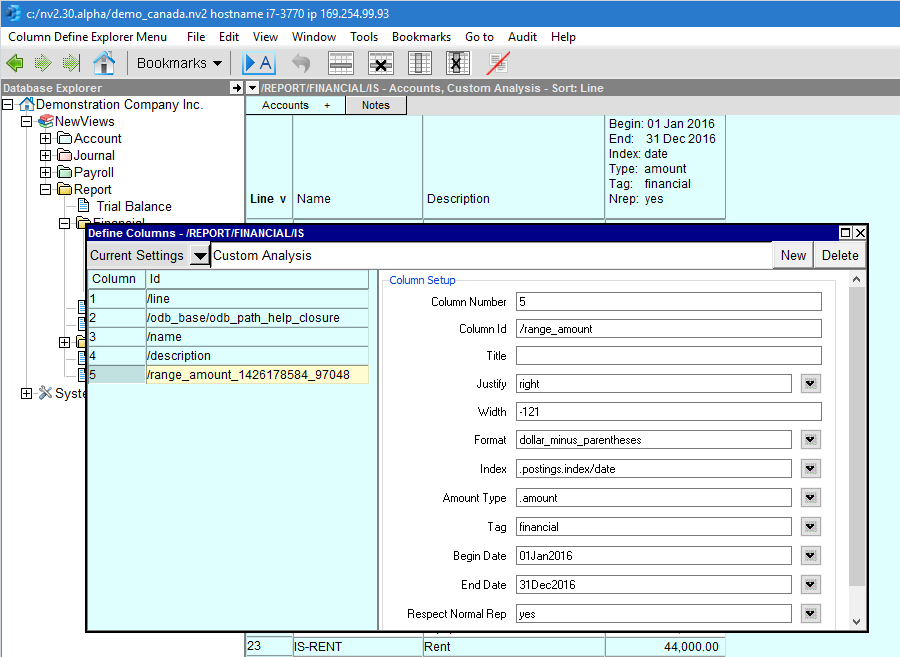Open the Tools menu
Image resolution: width=900 pixels, height=657 pixels.
pos(364,37)
